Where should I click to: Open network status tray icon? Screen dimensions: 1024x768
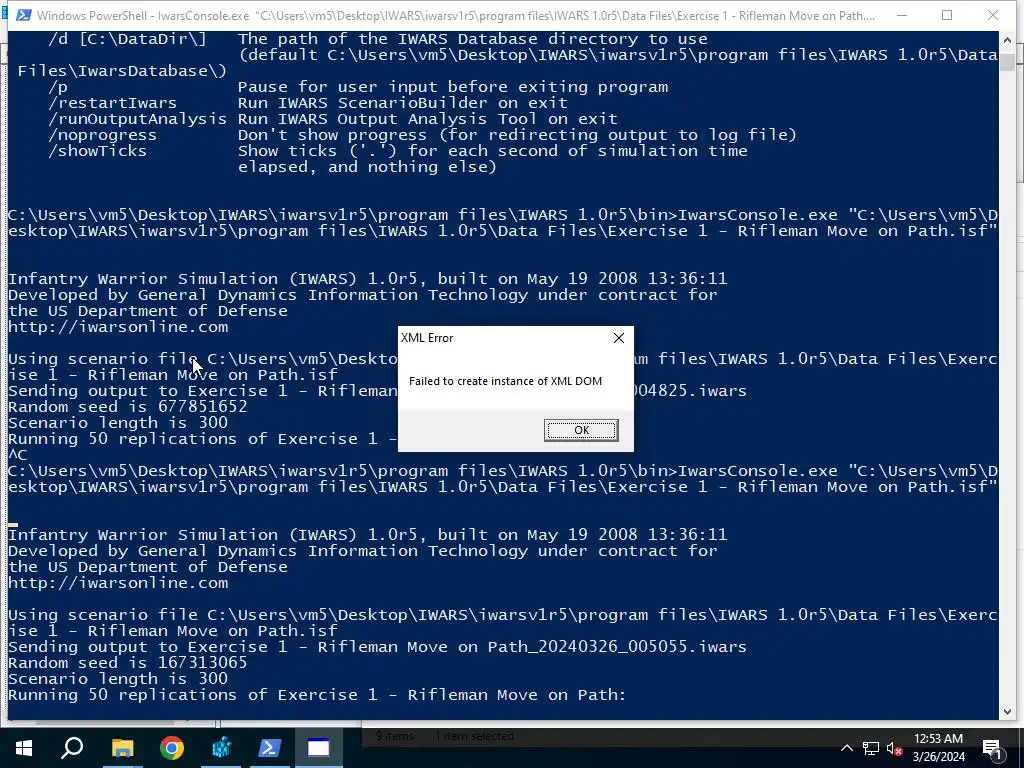871,748
